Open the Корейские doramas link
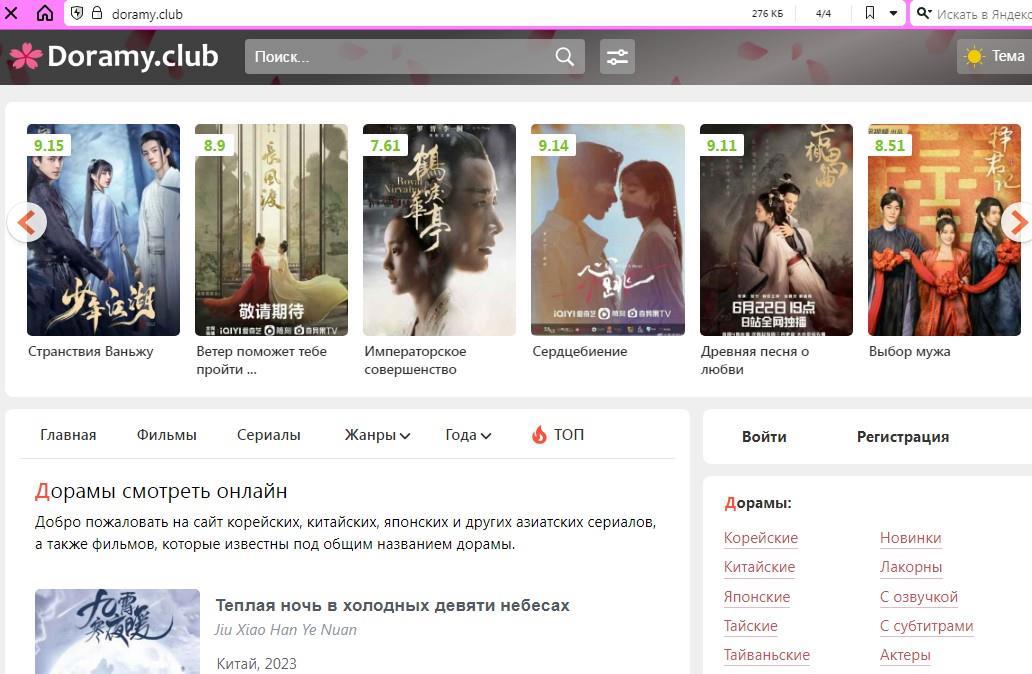 (x=760, y=538)
